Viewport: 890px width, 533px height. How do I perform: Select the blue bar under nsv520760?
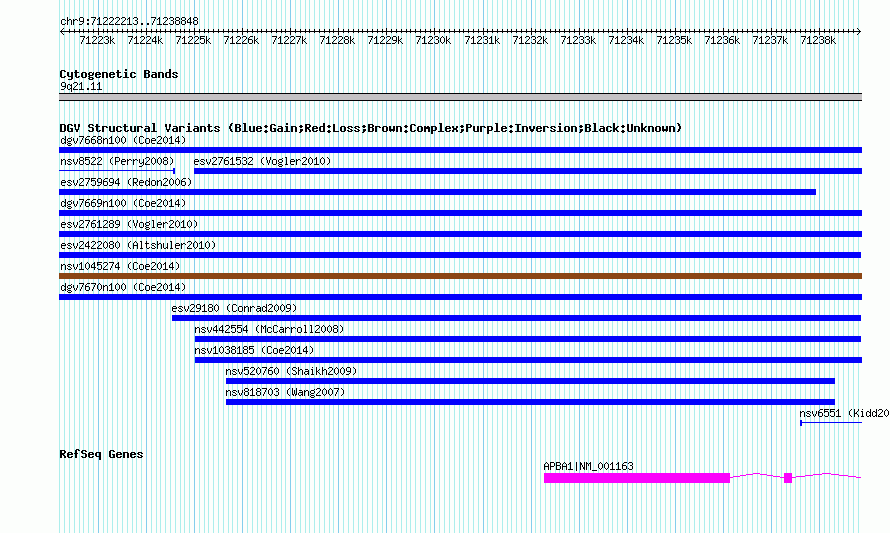pos(530,381)
